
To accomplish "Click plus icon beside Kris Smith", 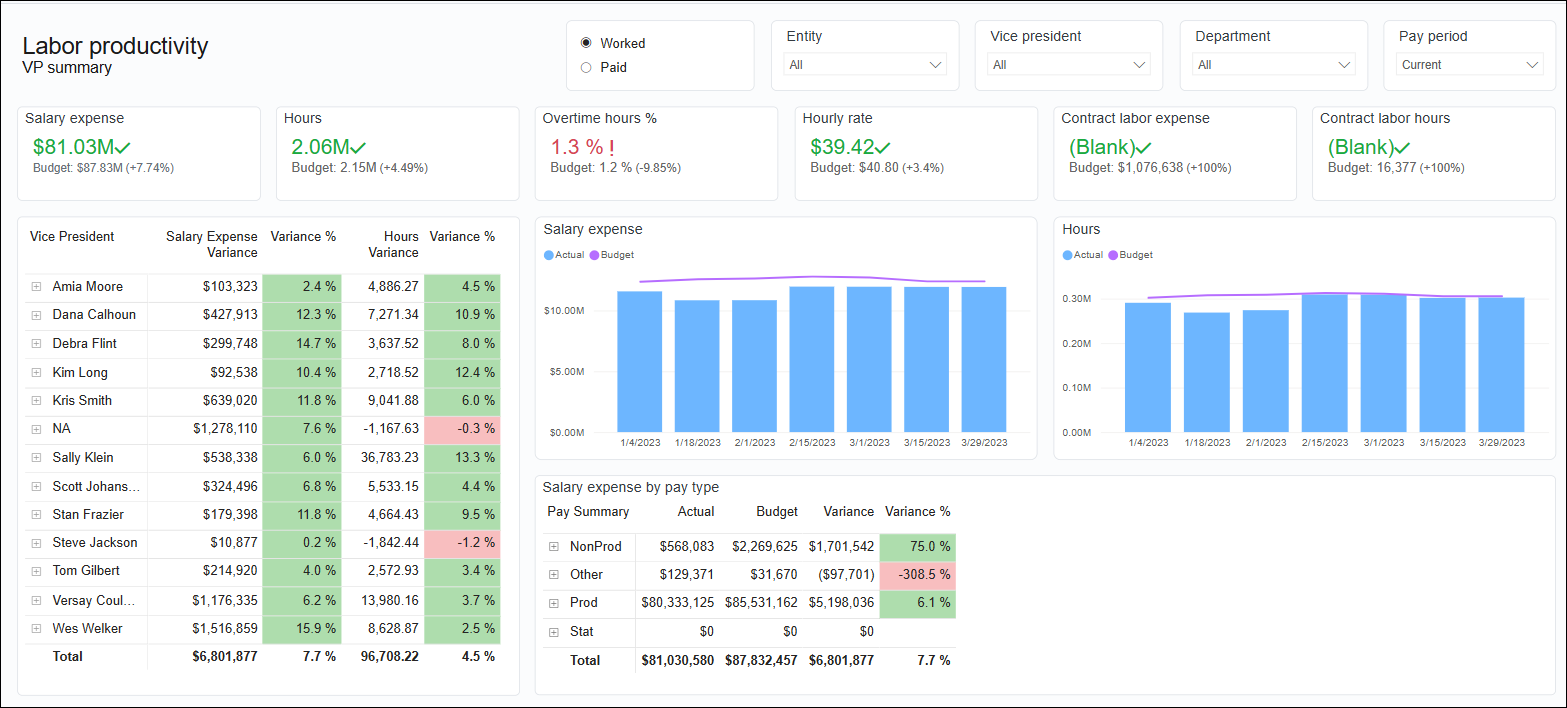I will [x=36, y=401].
